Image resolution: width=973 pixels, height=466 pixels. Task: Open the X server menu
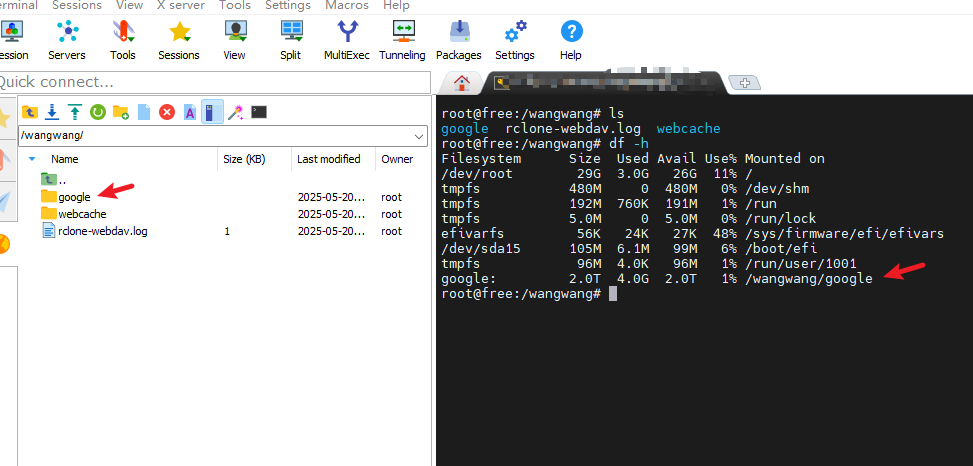(x=181, y=5)
